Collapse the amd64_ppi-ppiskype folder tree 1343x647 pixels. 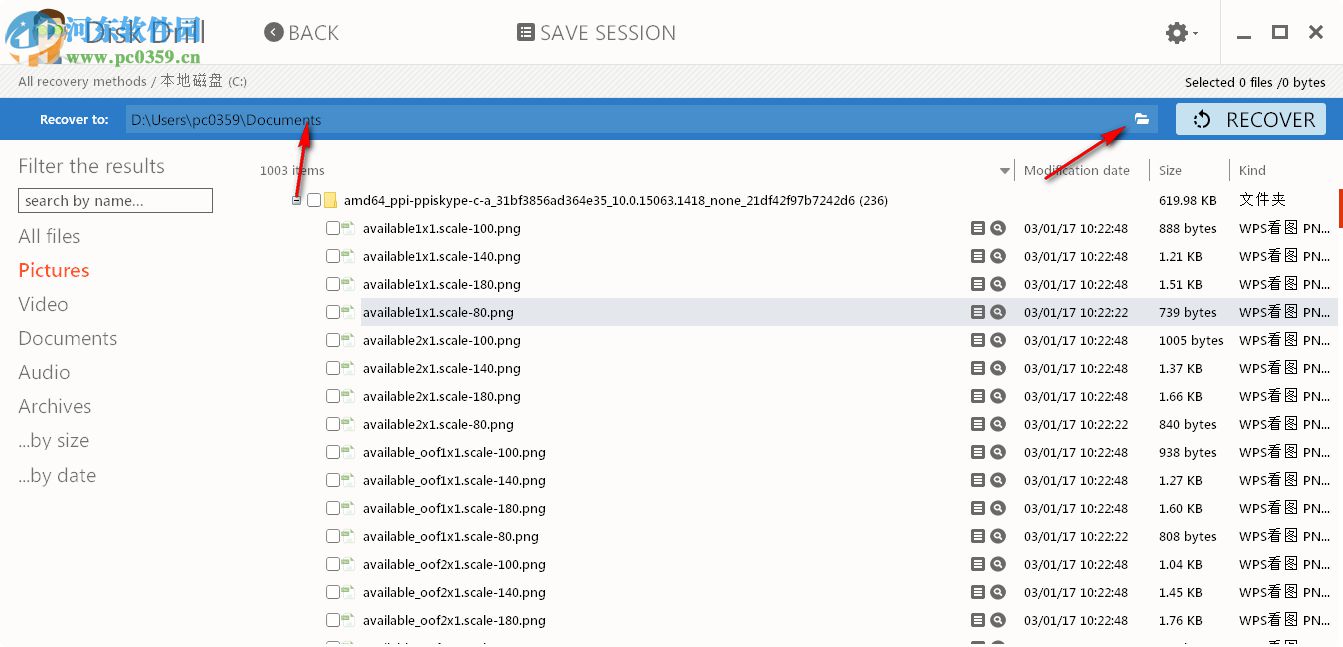tap(296, 200)
